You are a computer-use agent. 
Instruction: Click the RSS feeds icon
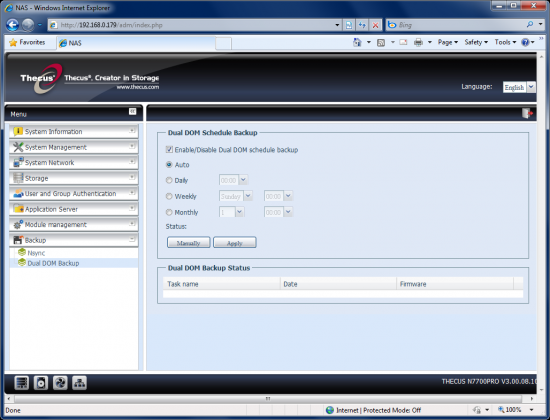coord(381,42)
